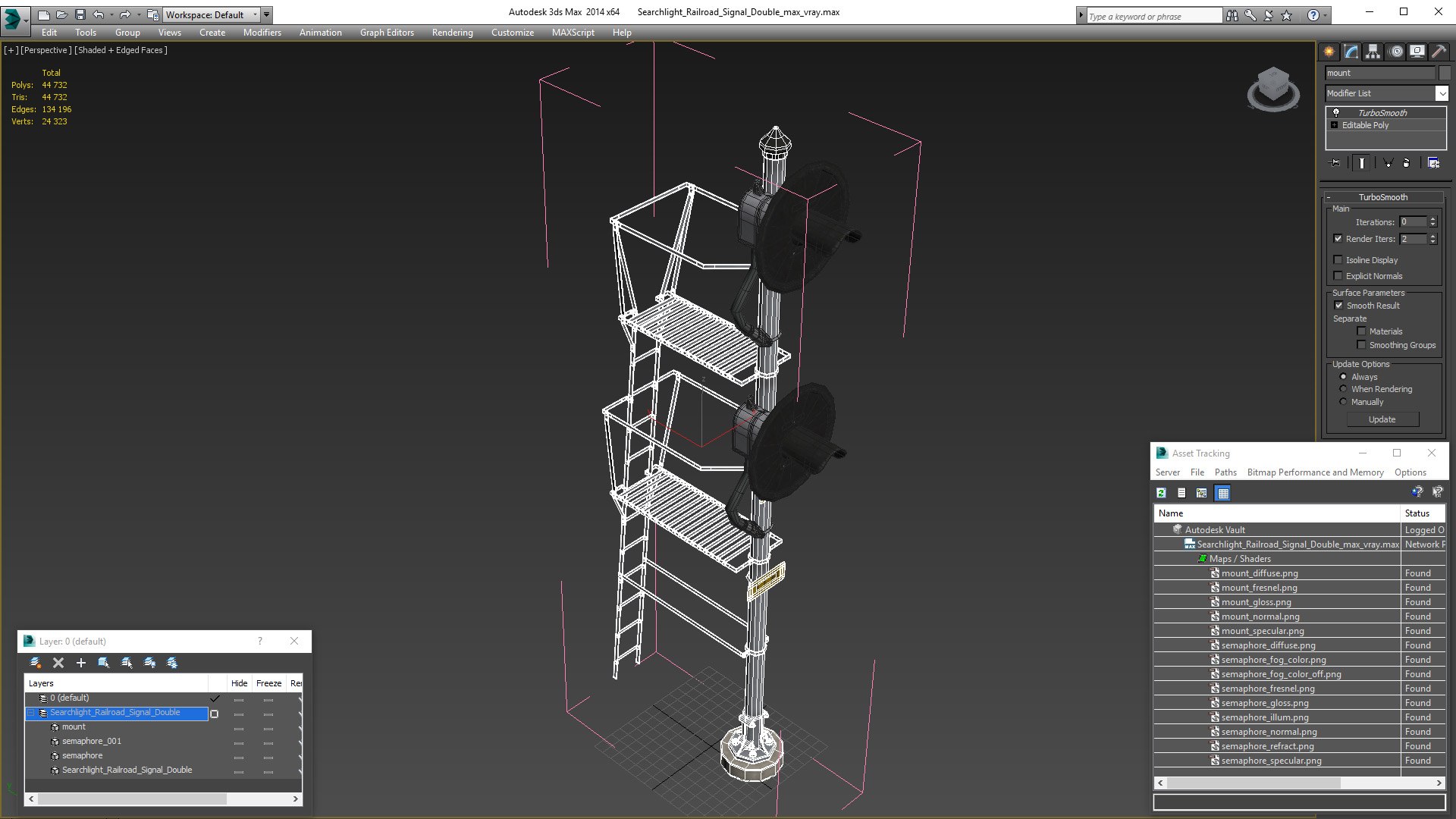Select mount_diffuse.png in Asset Tracking
The image size is (1456, 819).
pyautogui.click(x=1259, y=573)
